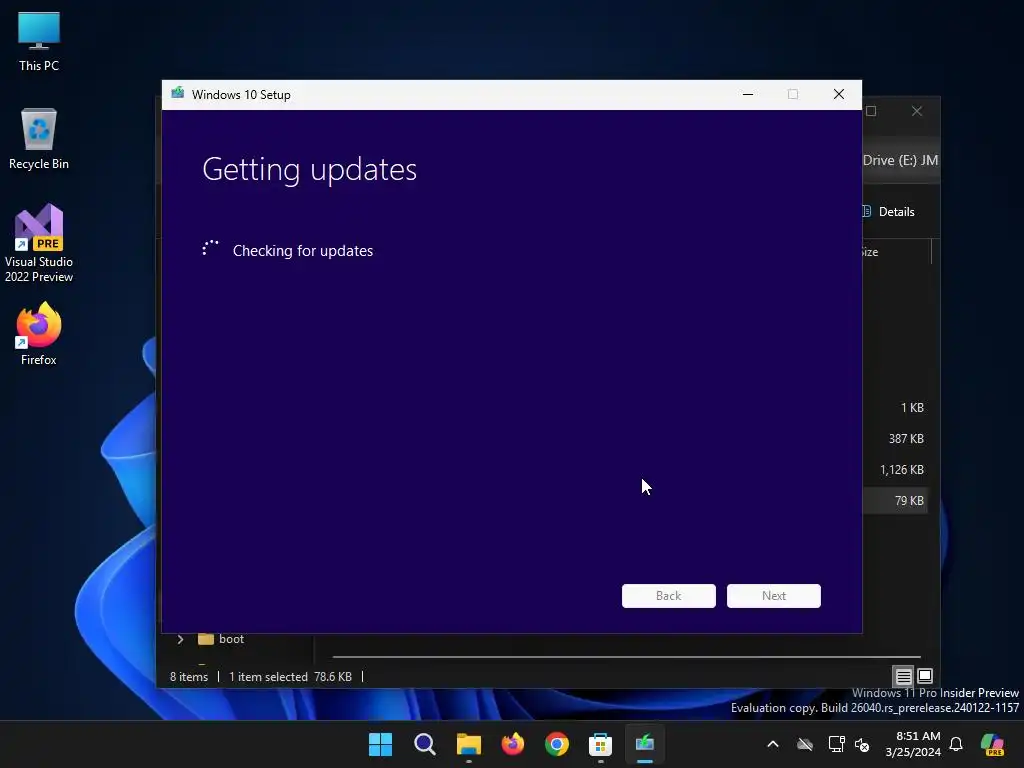Launch Visual Studio 2022 Preview shortcut
The image size is (1024, 768).
click(39, 243)
